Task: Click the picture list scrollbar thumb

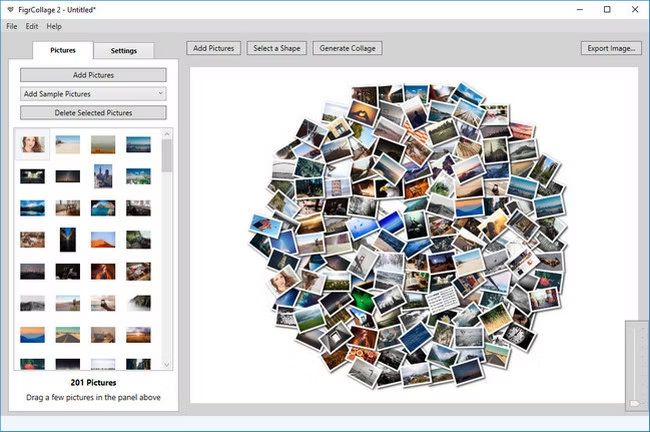Action: click(x=167, y=156)
